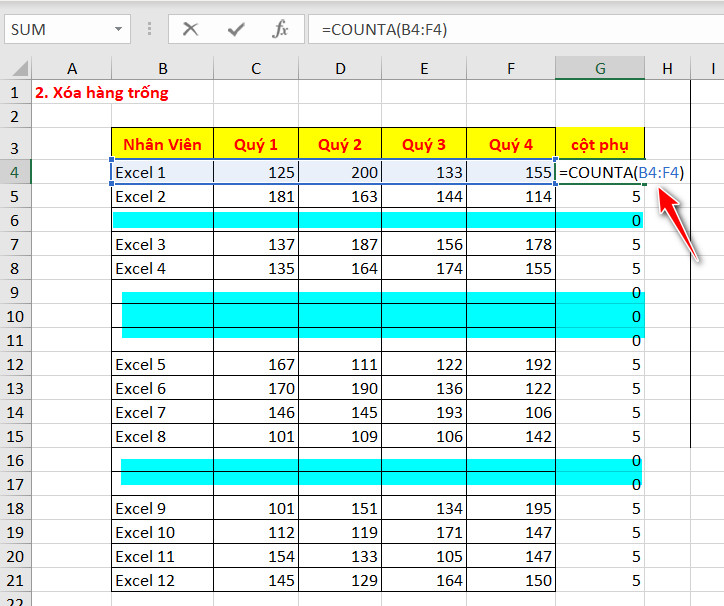Select row 10 header

pos(15,316)
